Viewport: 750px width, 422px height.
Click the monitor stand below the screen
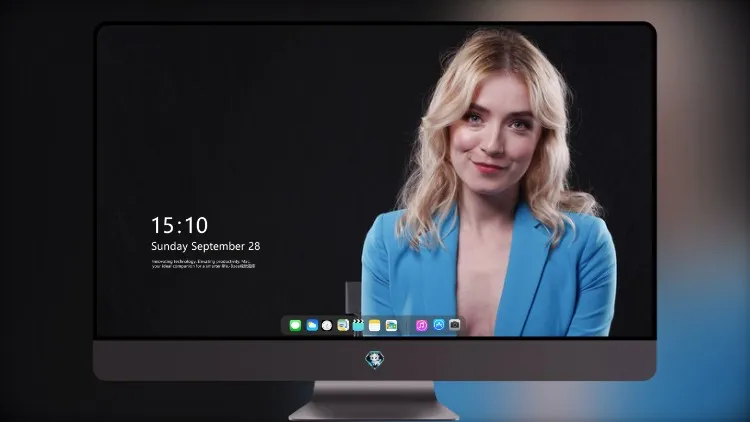click(374, 401)
